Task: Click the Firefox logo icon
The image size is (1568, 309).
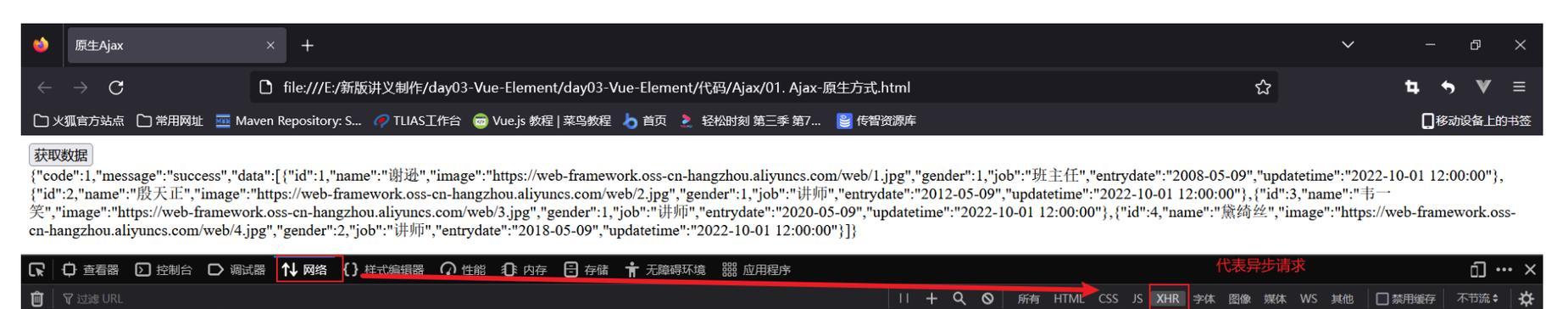Action: (x=41, y=45)
